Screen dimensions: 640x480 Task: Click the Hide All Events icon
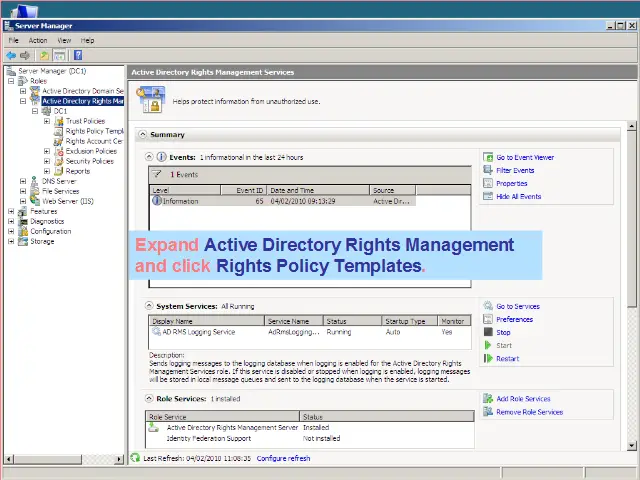click(x=488, y=196)
